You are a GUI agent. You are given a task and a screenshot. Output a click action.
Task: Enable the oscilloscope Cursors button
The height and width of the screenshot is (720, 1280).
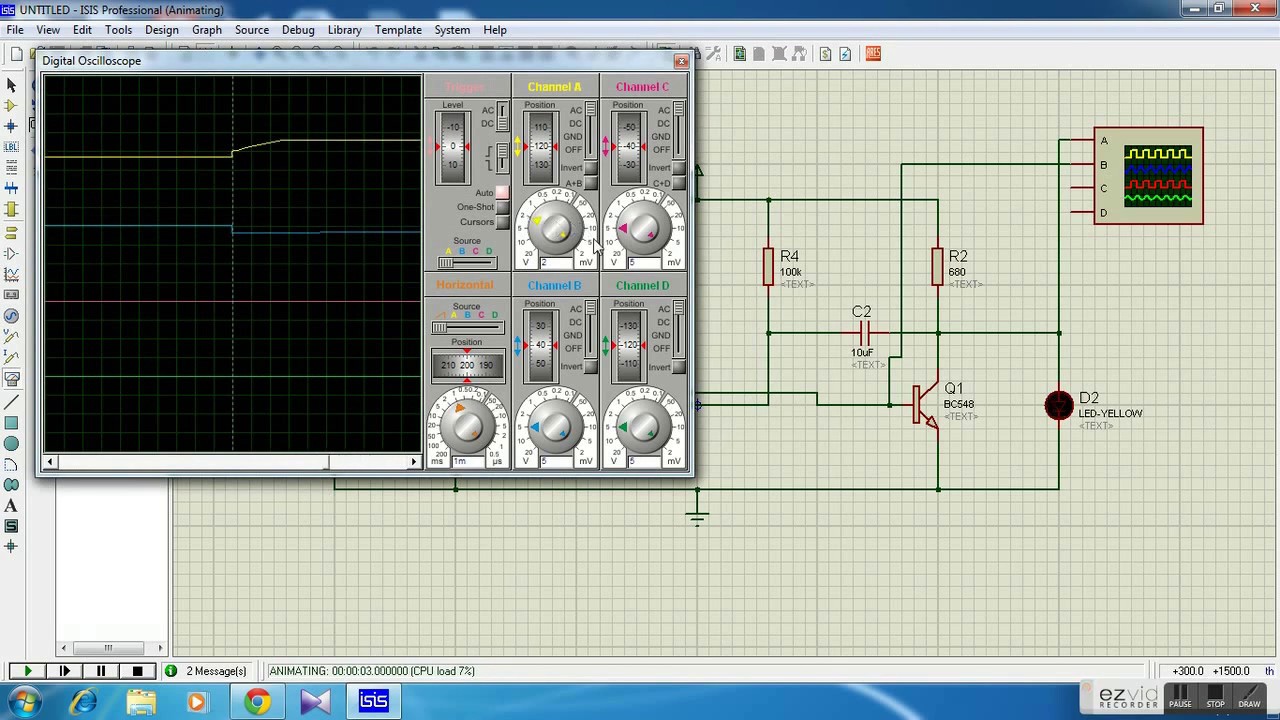503,222
